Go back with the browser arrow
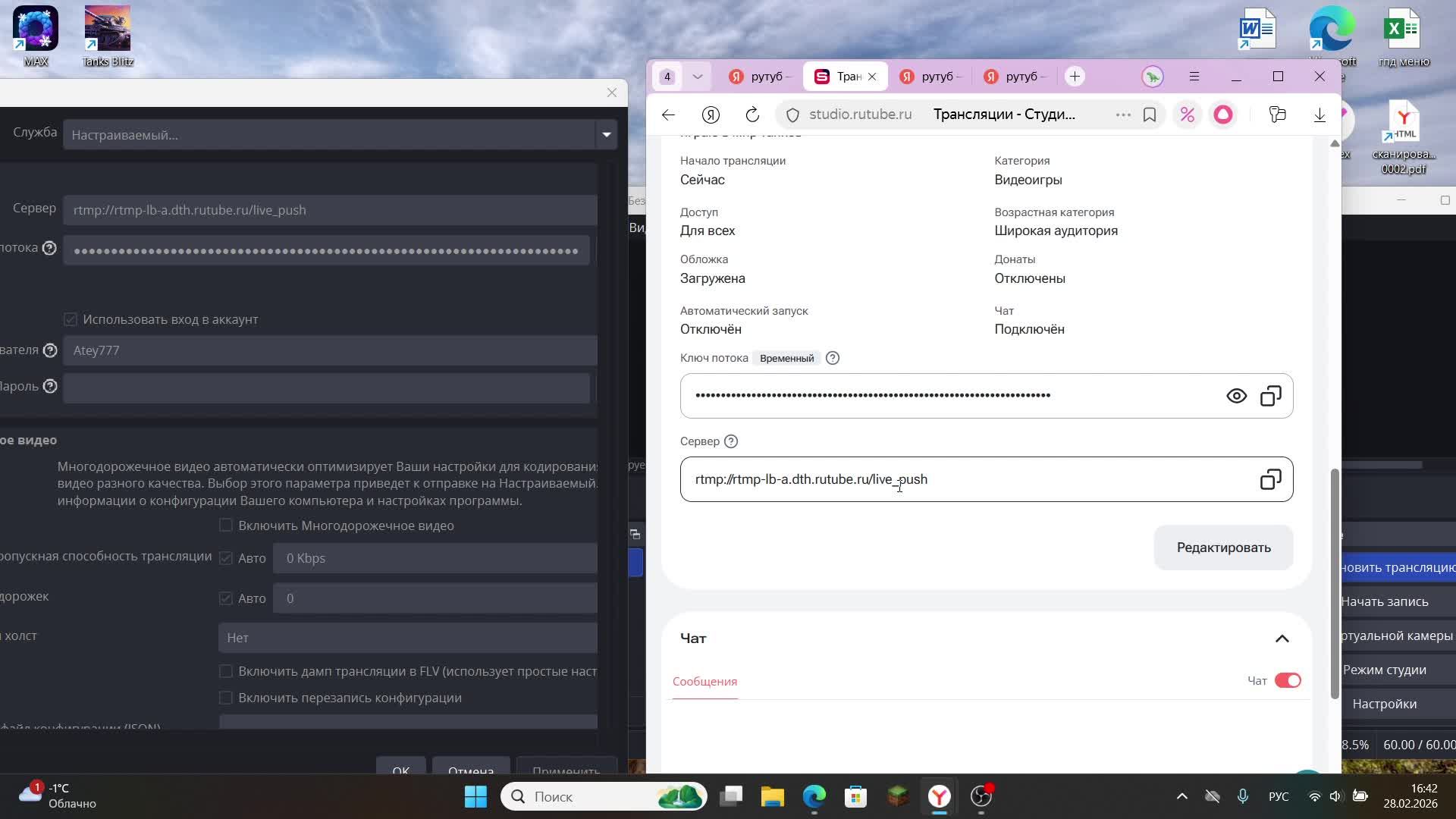The width and height of the screenshot is (1456, 819). click(668, 115)
